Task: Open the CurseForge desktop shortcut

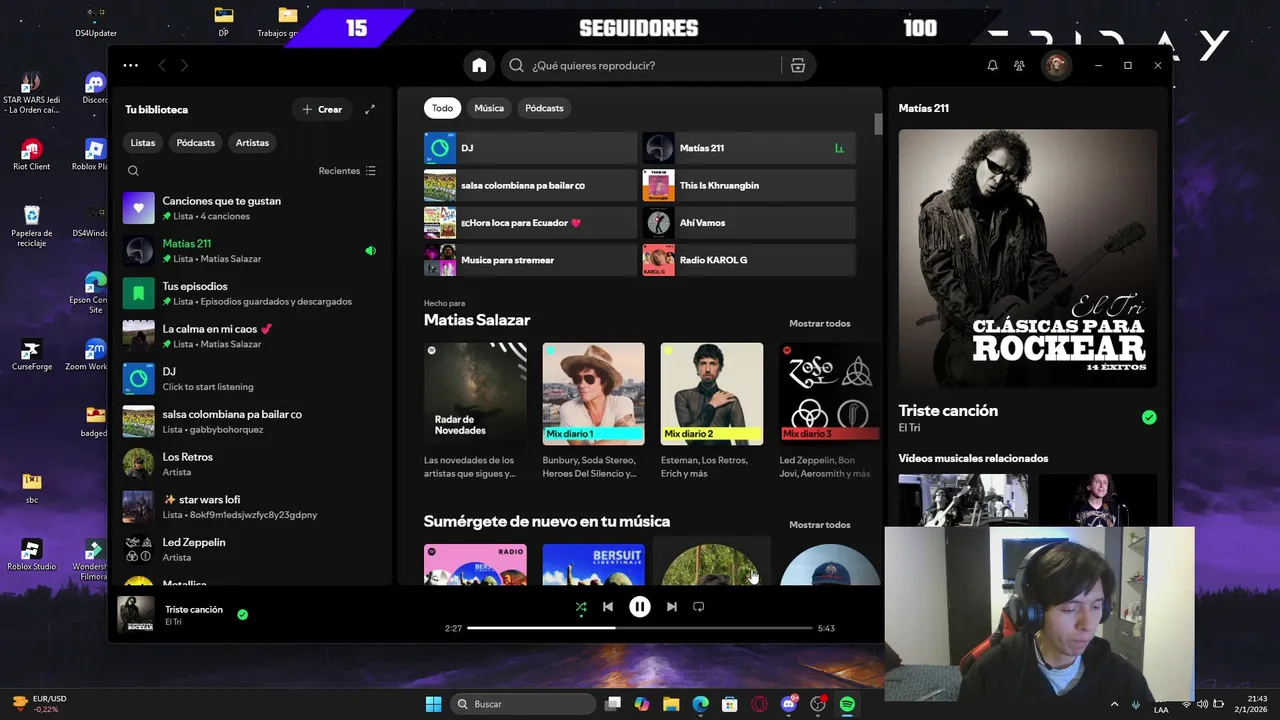Action: pyautogui.click(x=32, y=355)
